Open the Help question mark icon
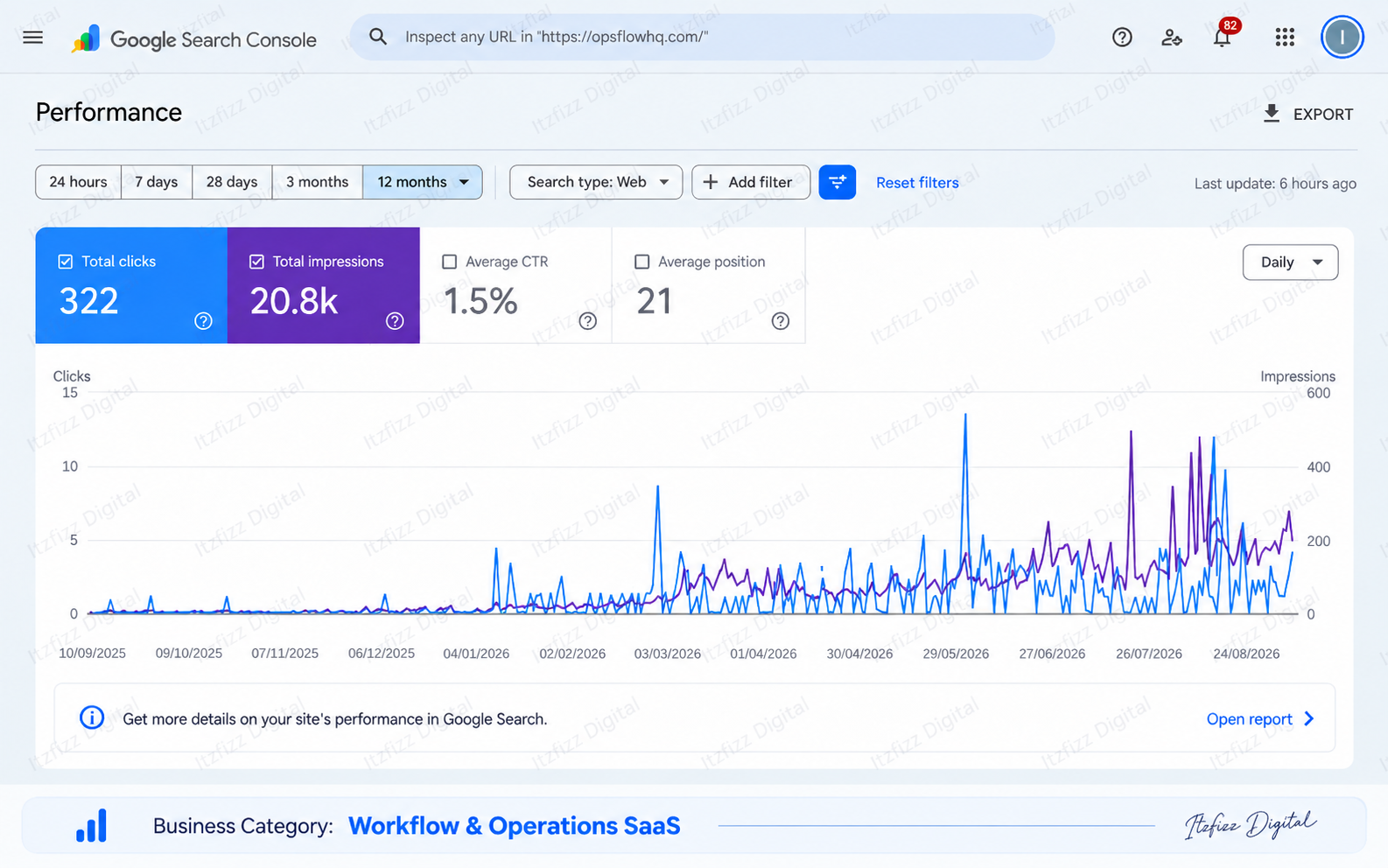1388x868 pixels. pyautogui.click(x=1122, y=38)
